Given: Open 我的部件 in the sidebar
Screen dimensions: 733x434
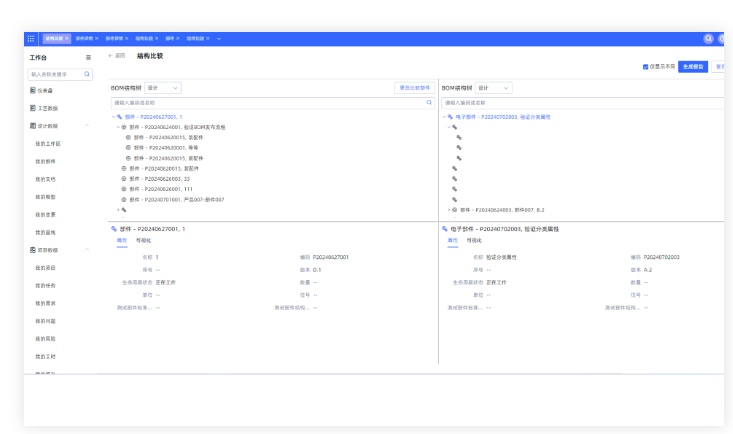Looking at the screenshot, I should tap(45, 161).
